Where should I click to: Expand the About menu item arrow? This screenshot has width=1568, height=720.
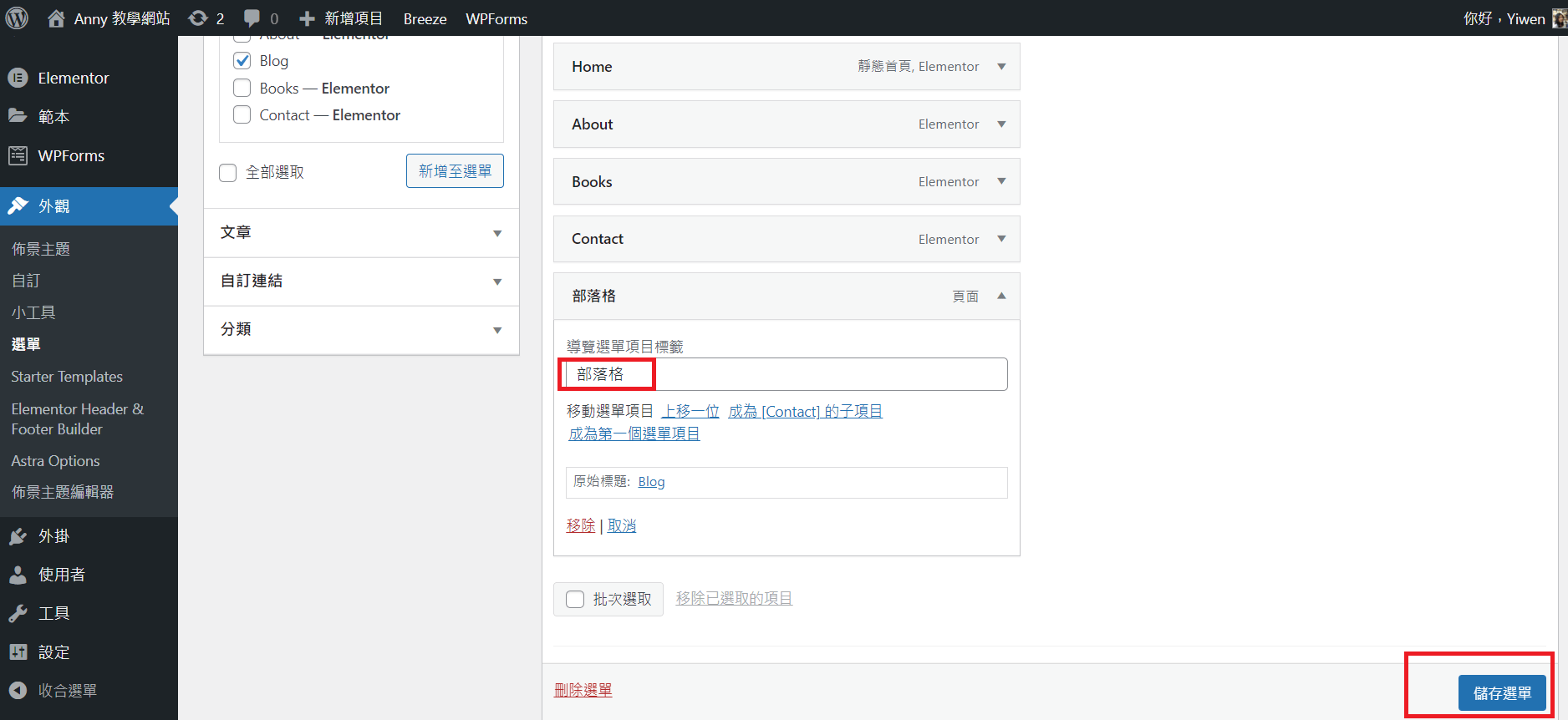point(1001,124)
